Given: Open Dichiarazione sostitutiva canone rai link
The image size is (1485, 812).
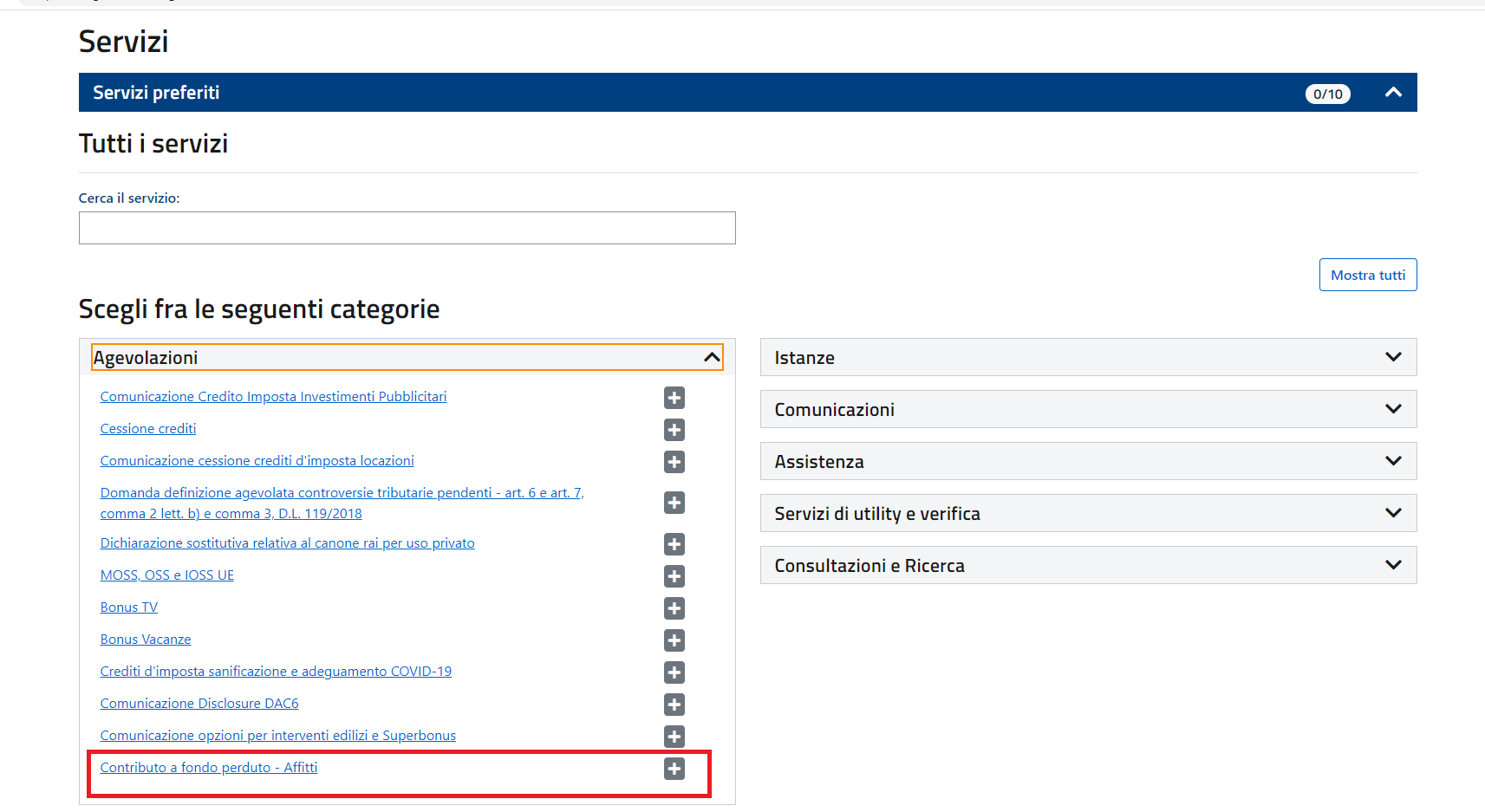Looking at the screenshot, I should [287, 543].
